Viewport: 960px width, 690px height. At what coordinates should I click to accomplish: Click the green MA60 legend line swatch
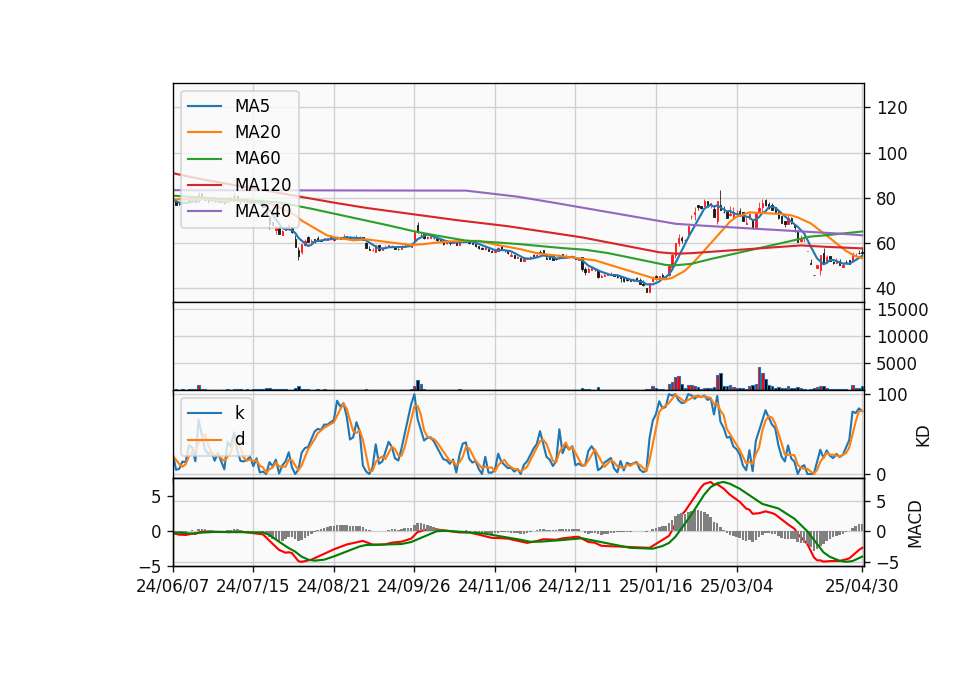coord(204,159)
